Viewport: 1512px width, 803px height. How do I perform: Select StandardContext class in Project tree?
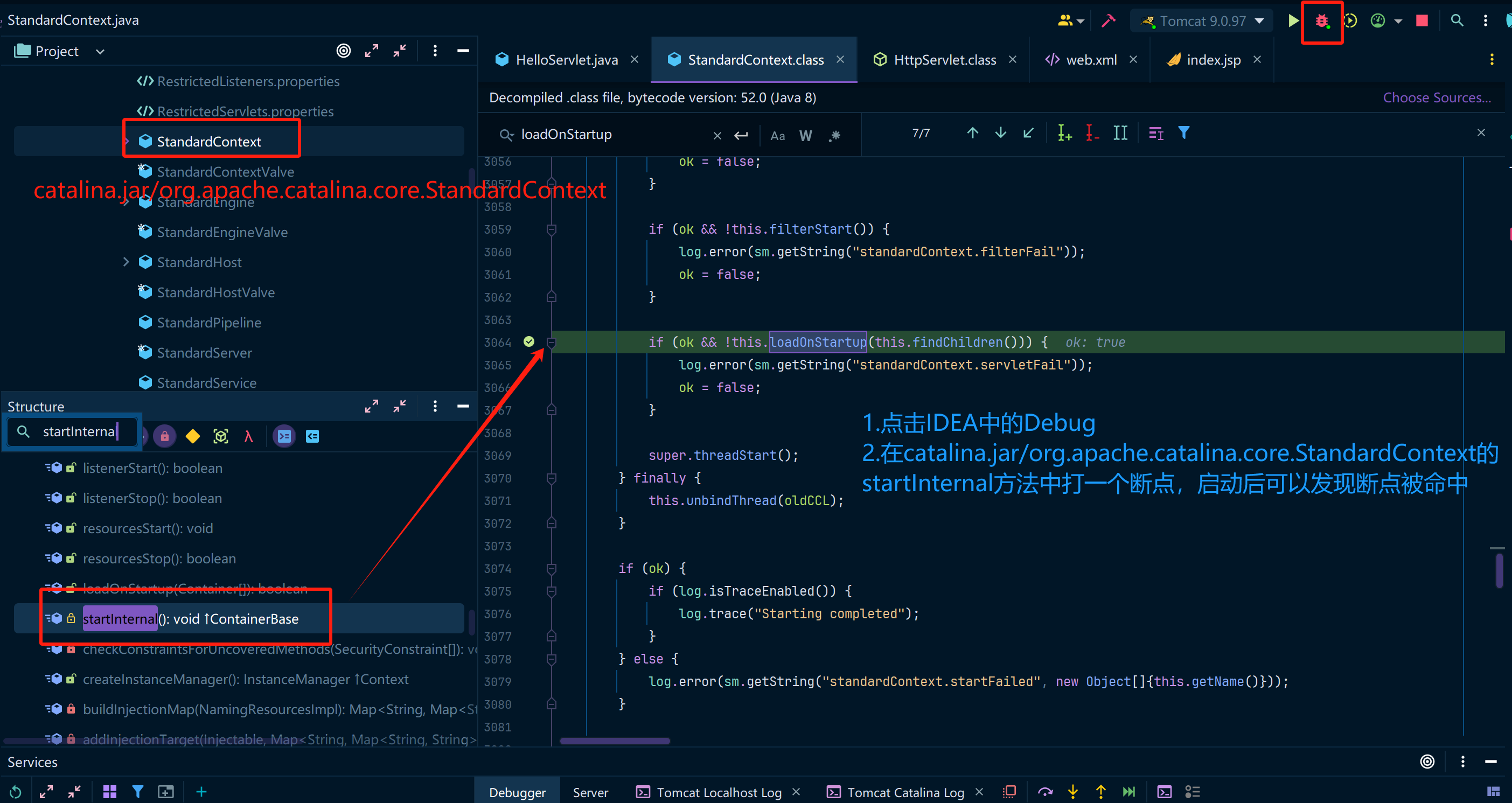click(239, 142)
